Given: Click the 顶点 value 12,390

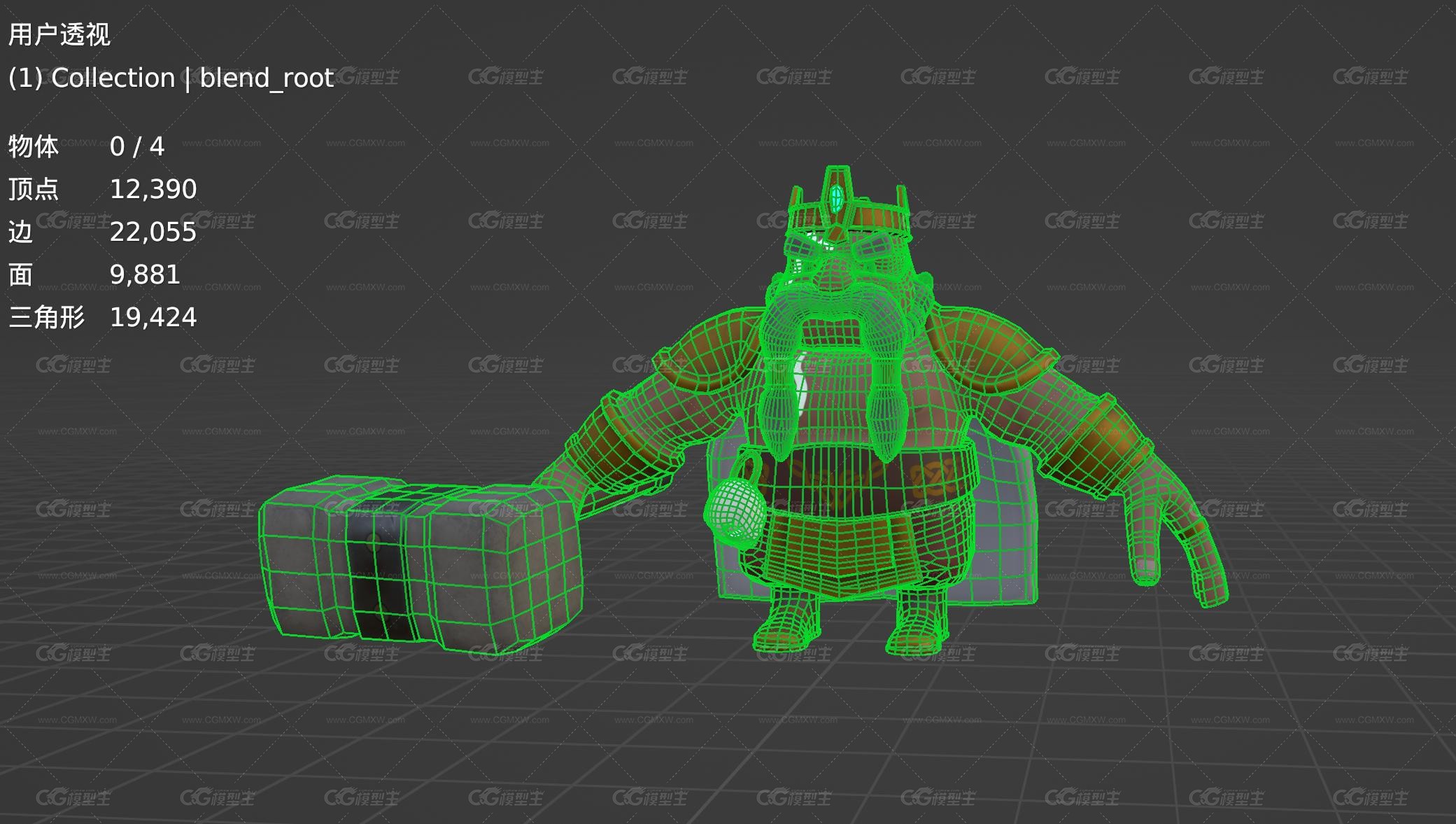Looking at the screenshot, I should (153, 189).
